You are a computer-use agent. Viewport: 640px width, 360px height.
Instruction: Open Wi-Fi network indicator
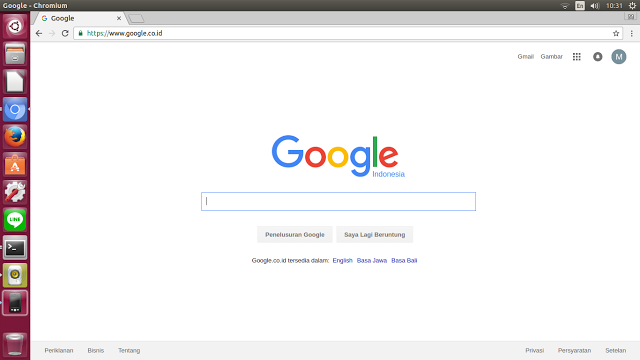[565, 6]
